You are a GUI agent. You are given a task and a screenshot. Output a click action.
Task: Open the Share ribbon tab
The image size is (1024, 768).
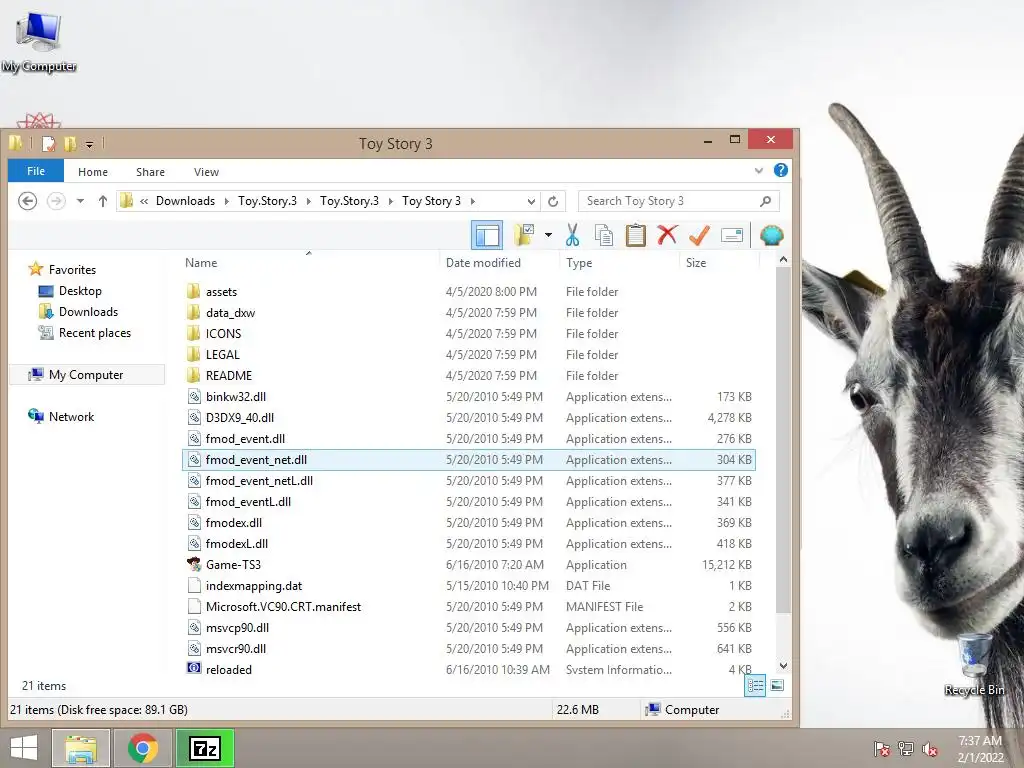[150, 172]
